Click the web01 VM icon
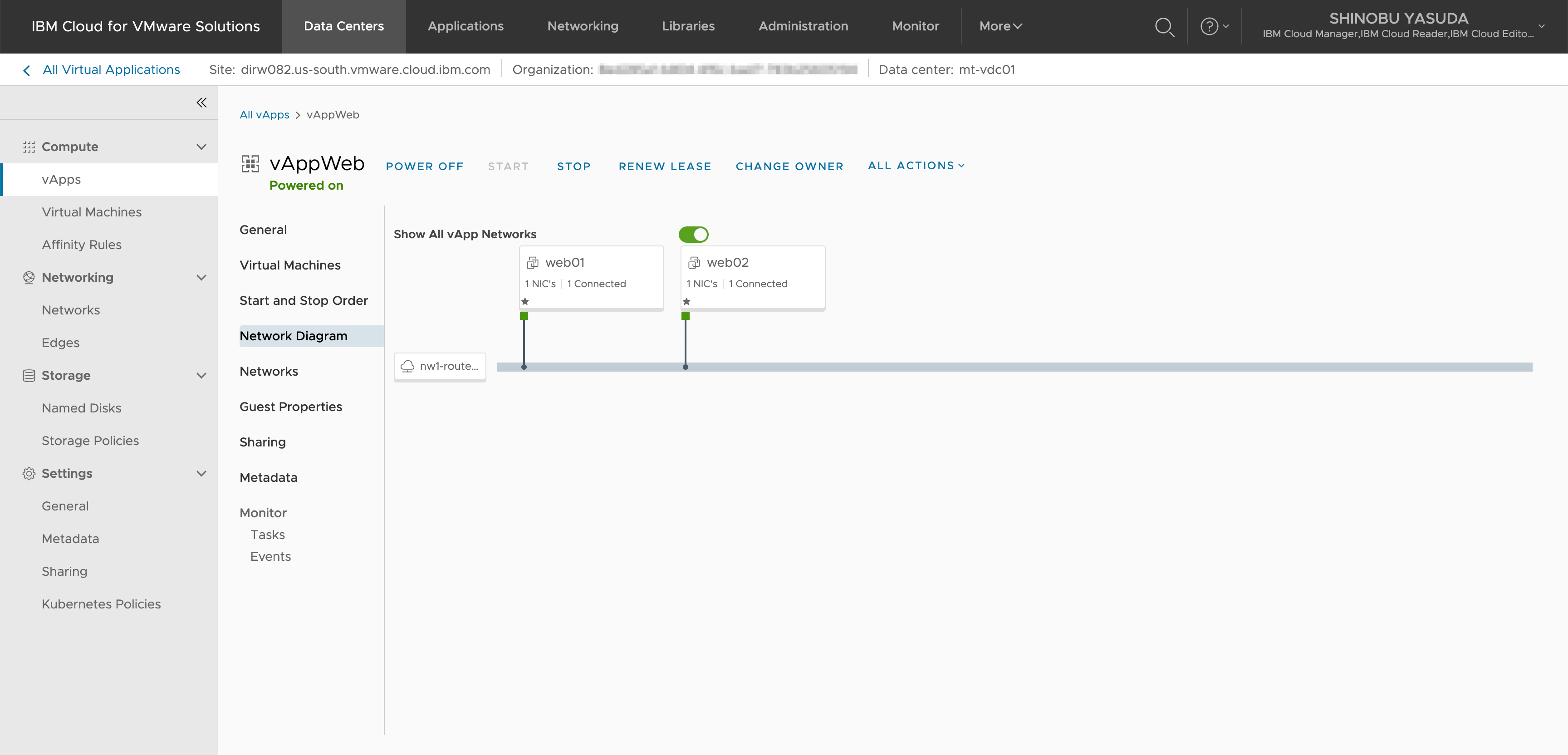 click(533, 262)
